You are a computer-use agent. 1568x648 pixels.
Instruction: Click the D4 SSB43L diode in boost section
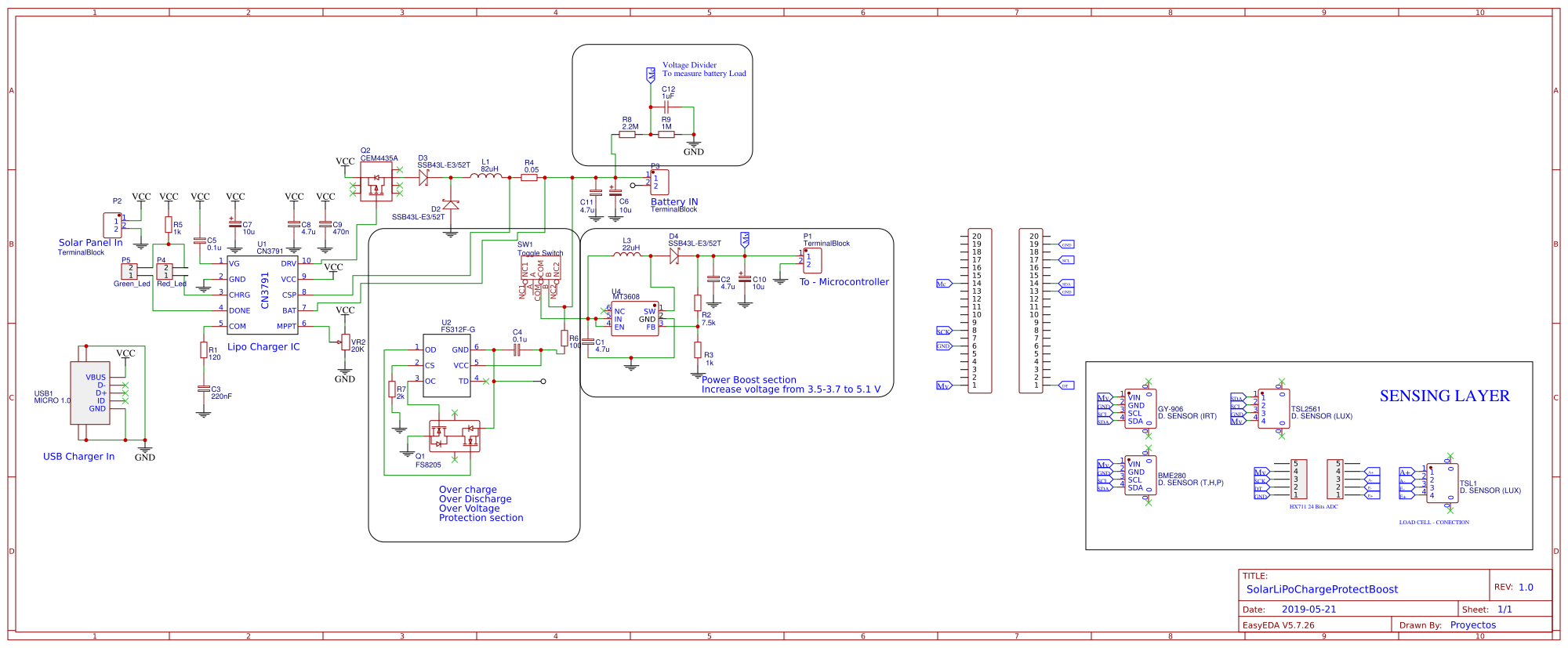[x=673, y=256]
